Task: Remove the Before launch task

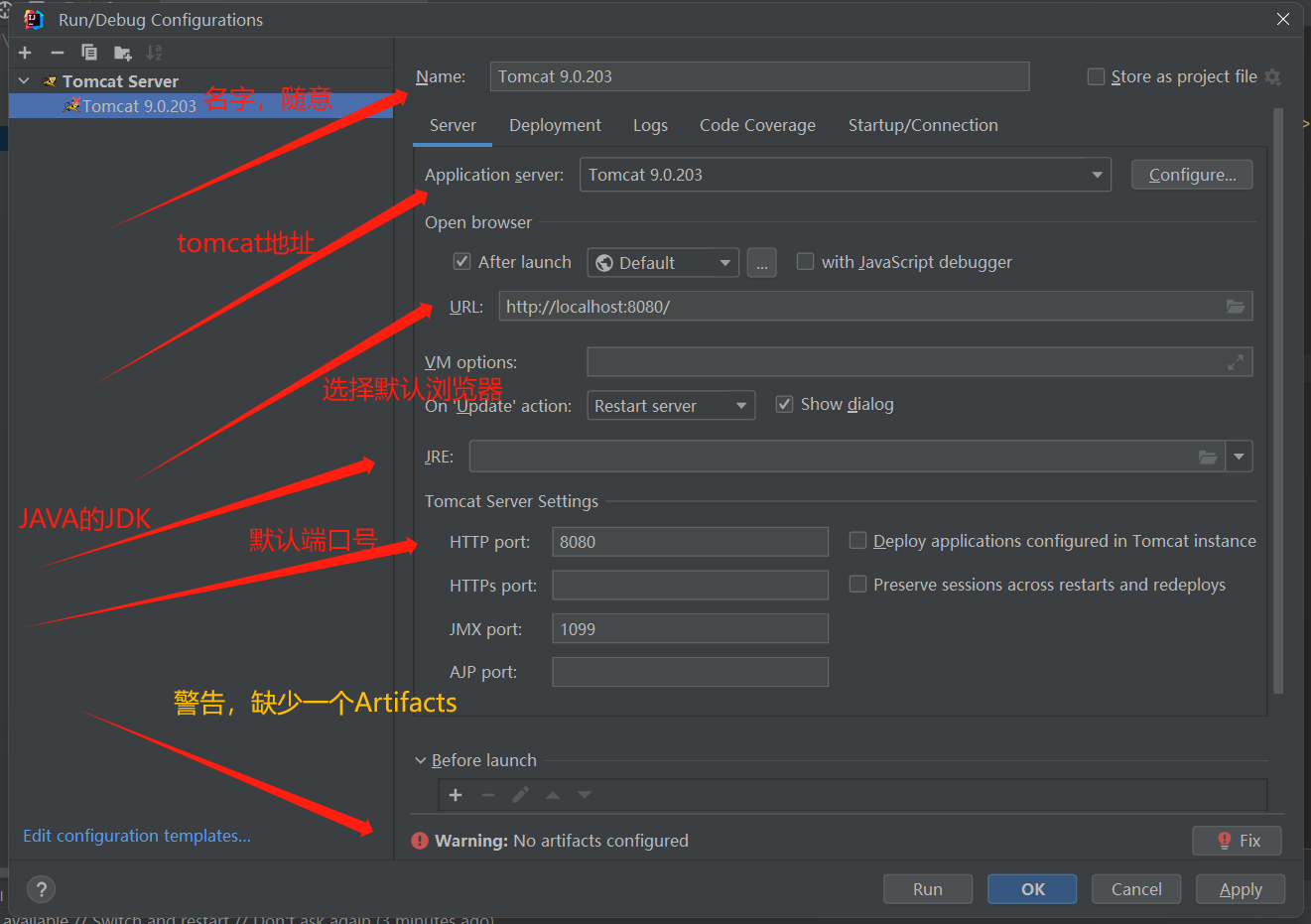Action: 488,795
